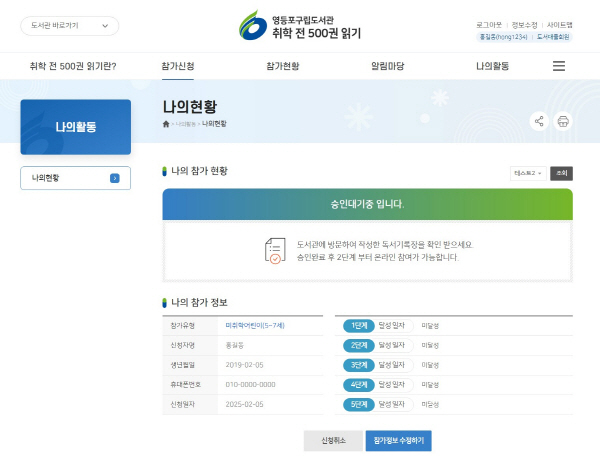Expand the 테스트2 select box

click(527, 173)
